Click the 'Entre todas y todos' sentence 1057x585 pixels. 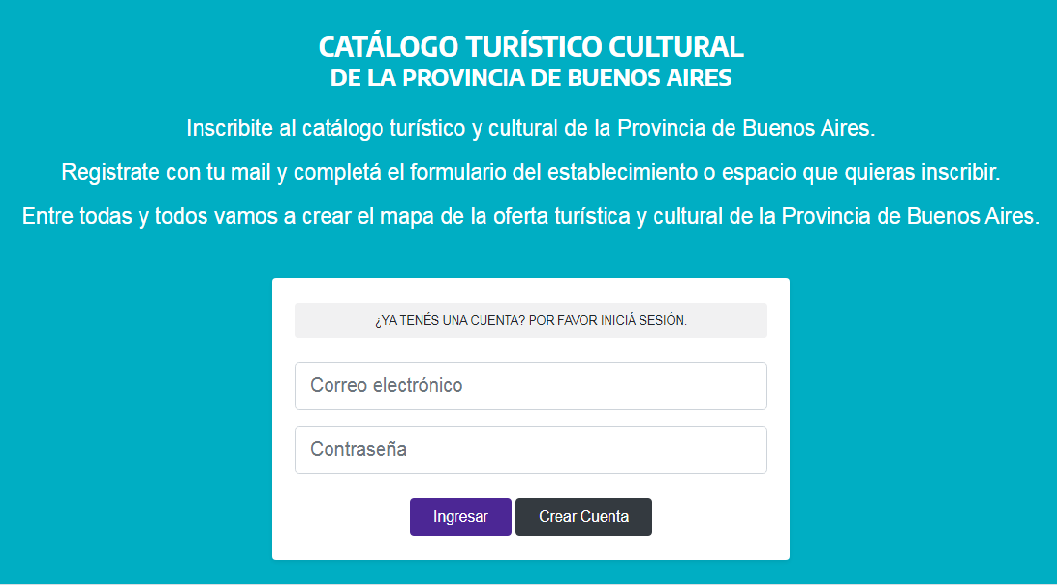pos(530,216)
